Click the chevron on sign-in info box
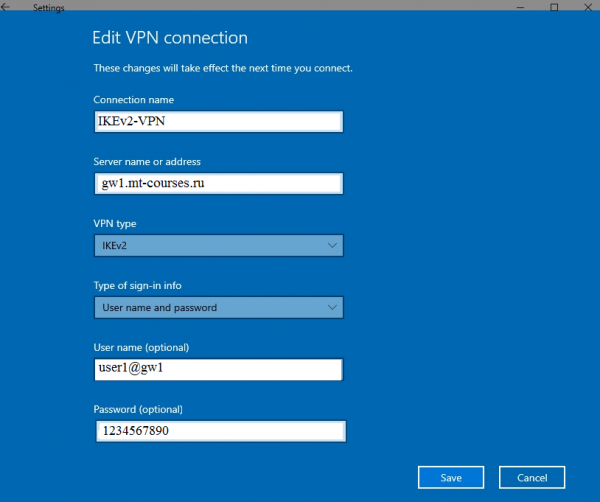Screen dimensions: 600x502 [x=332, y=307]
